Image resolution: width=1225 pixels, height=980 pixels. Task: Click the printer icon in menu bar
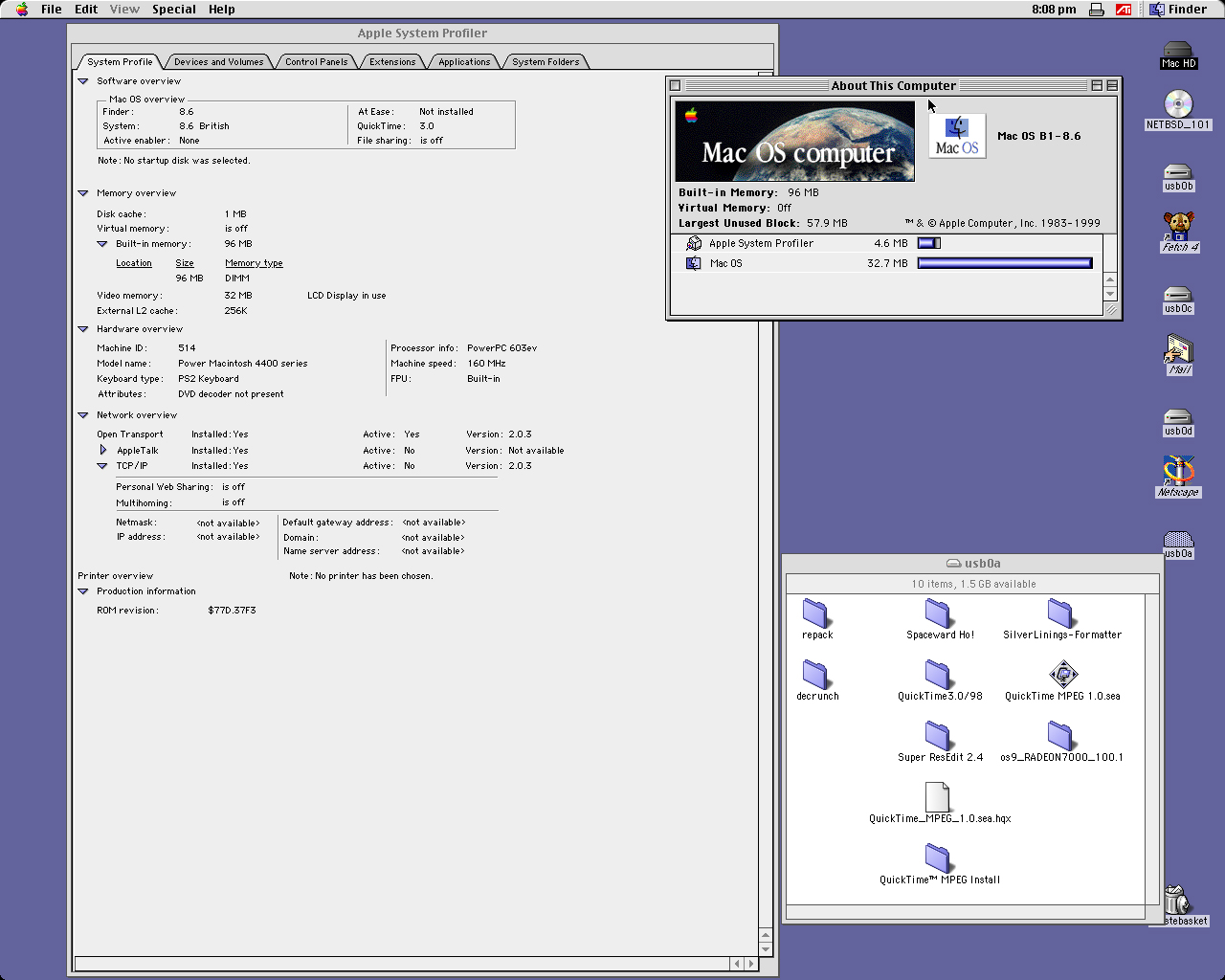pyautogui.click(x=1097, y=10)
